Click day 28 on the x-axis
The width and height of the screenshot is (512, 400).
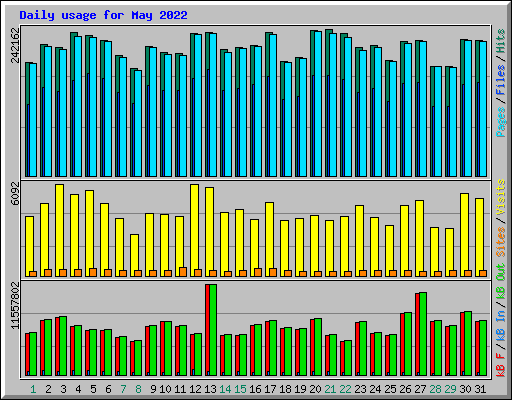click(435, 389)
